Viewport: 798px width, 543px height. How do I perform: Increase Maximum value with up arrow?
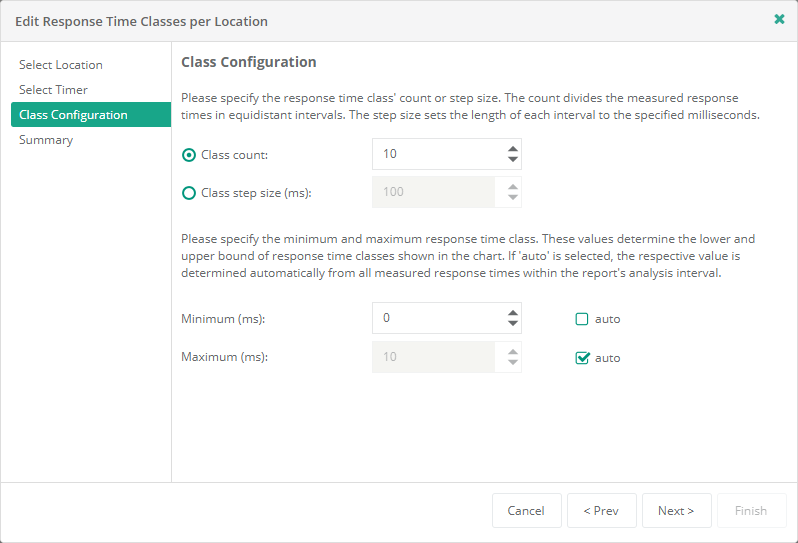point(512,352)
